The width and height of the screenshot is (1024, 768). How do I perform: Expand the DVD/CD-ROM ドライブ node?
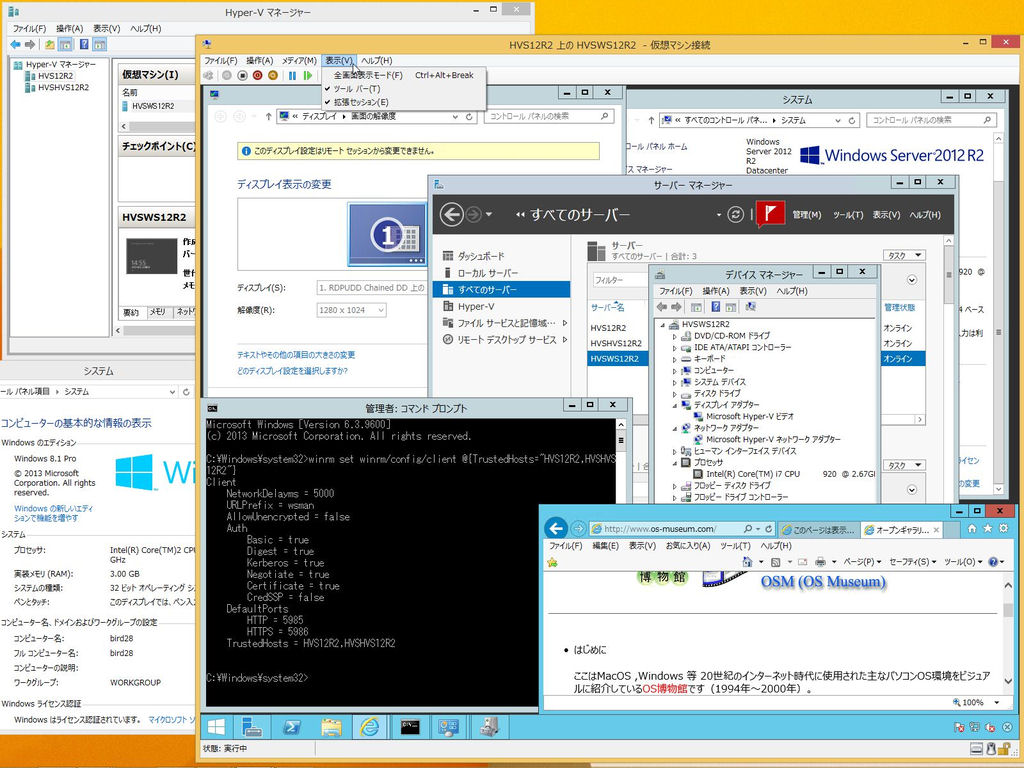675,336
